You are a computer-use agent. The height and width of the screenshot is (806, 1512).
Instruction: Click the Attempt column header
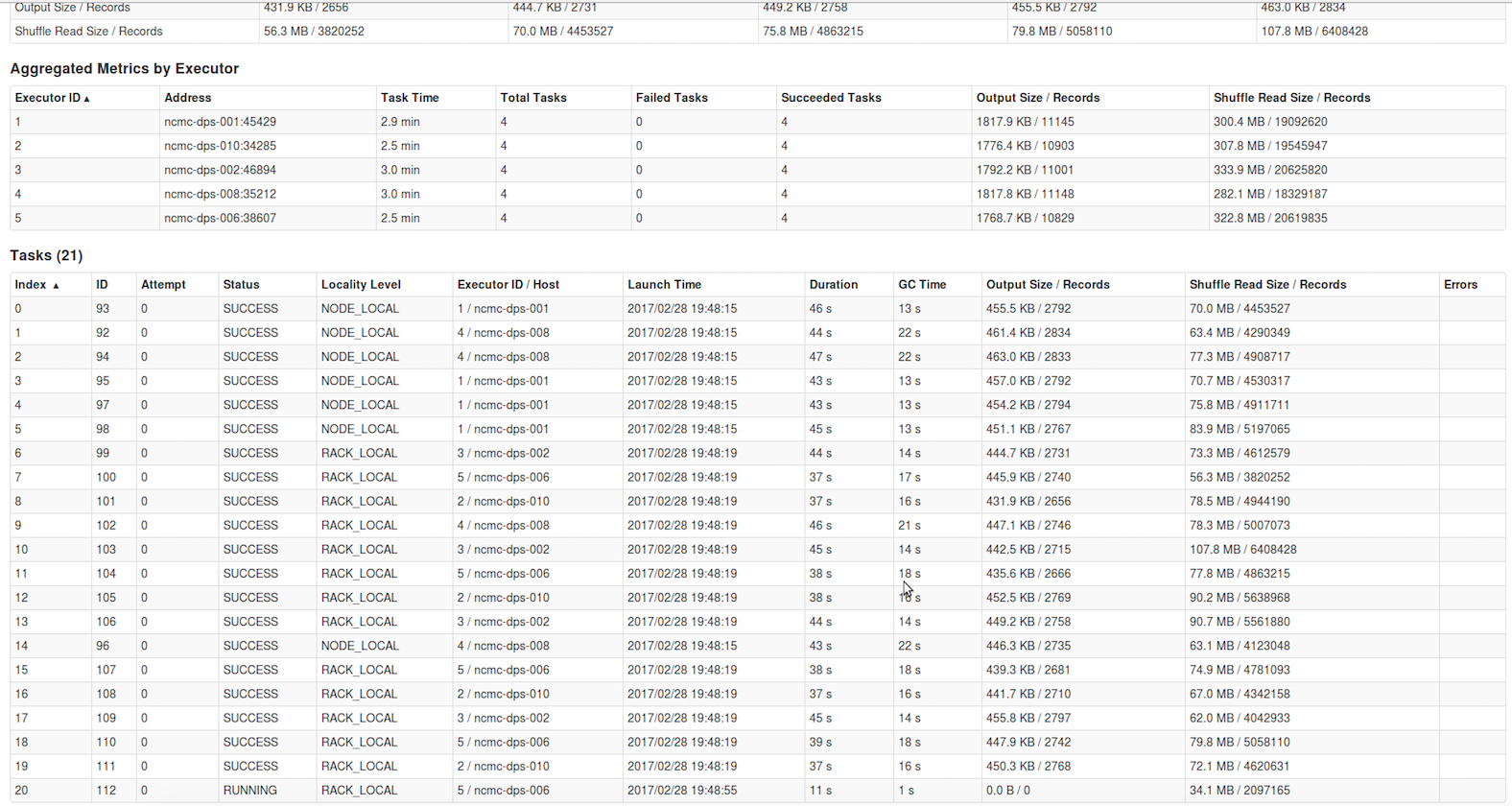tap(163, 285)
